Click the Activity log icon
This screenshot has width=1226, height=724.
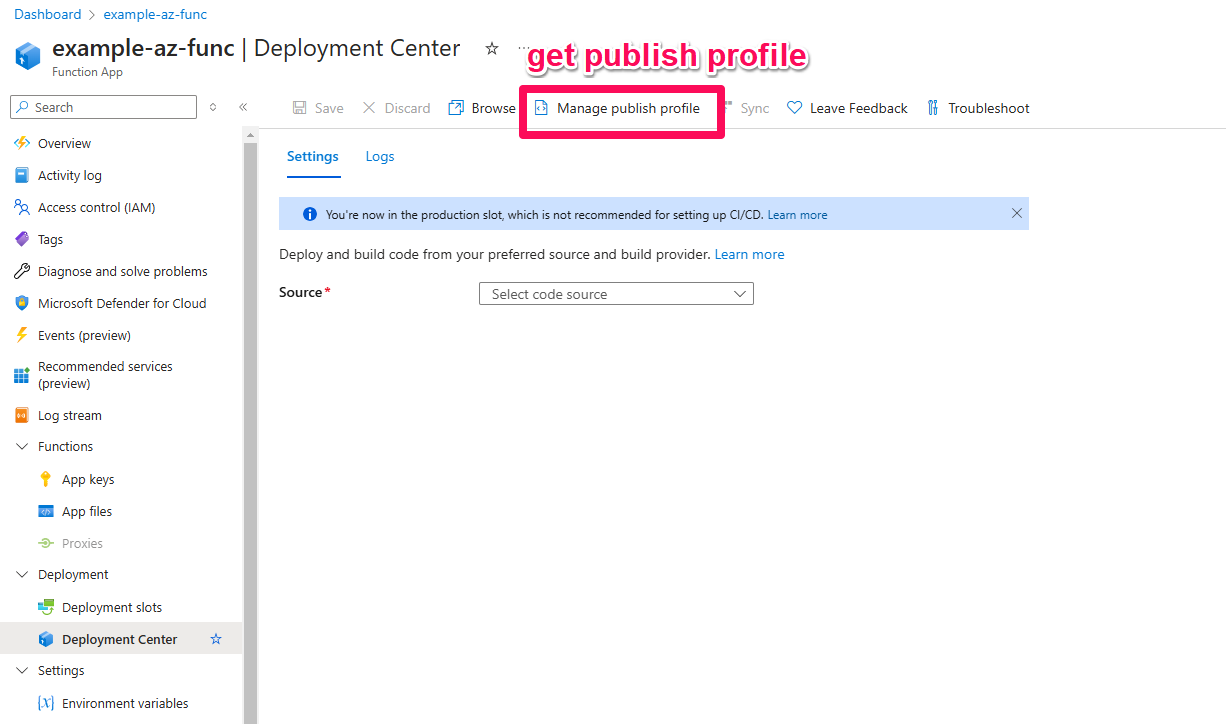point(22,175)
